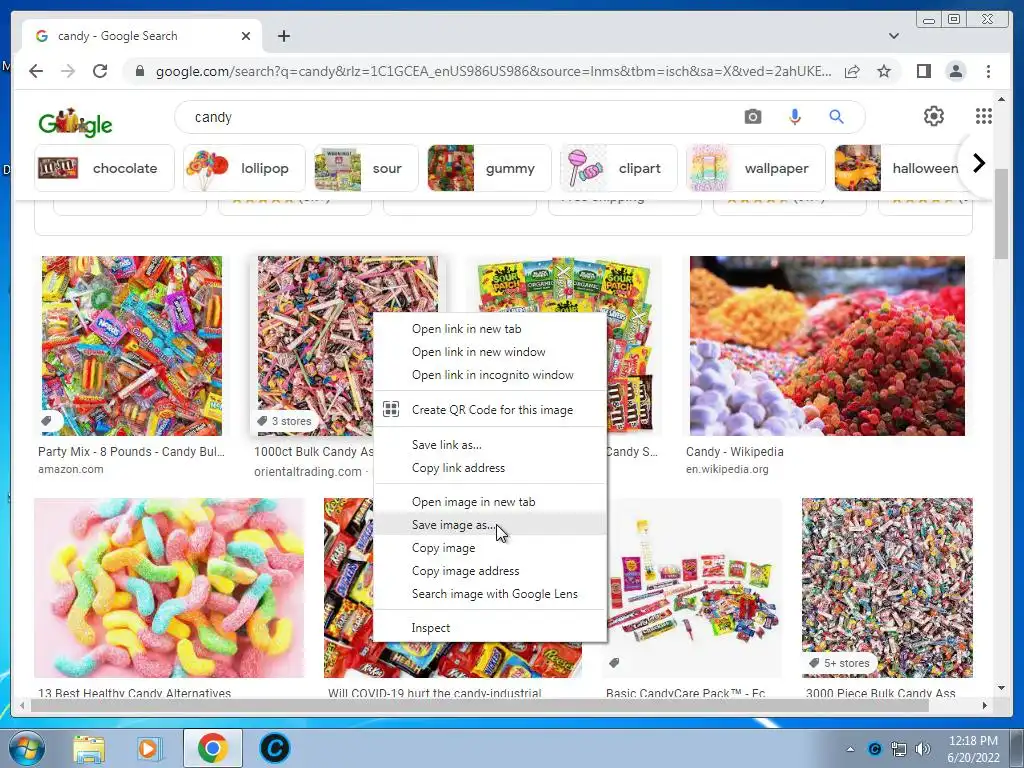Viewport: 1024px width, 768px height.
Task: Go back using the browser back arrow
Action: click(36, 71)
